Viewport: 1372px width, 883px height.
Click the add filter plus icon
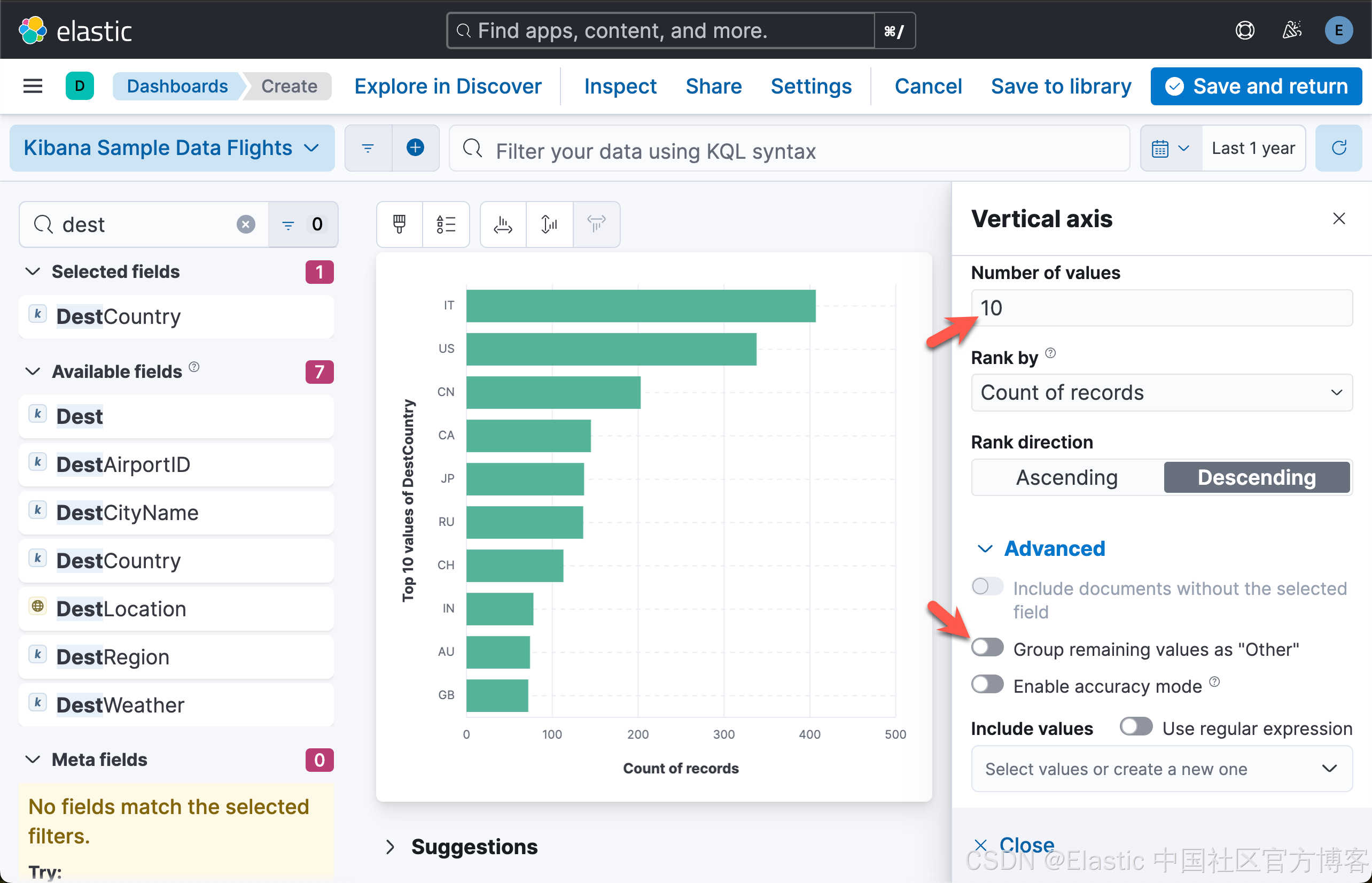tap(416, 148)
